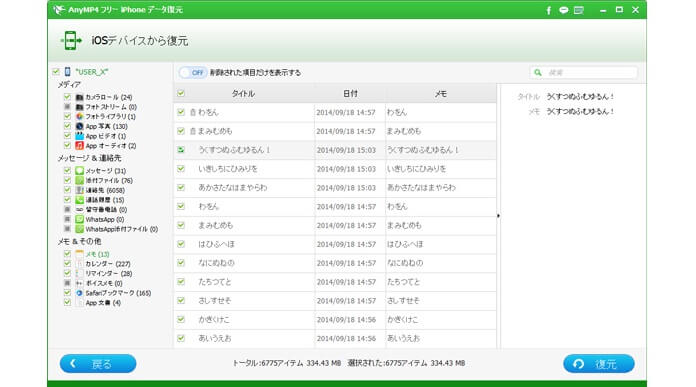The image size is (696, 387).
Task: Uncheck the メッセージ (31) checkbox
Action: click(x=67, y=170)
